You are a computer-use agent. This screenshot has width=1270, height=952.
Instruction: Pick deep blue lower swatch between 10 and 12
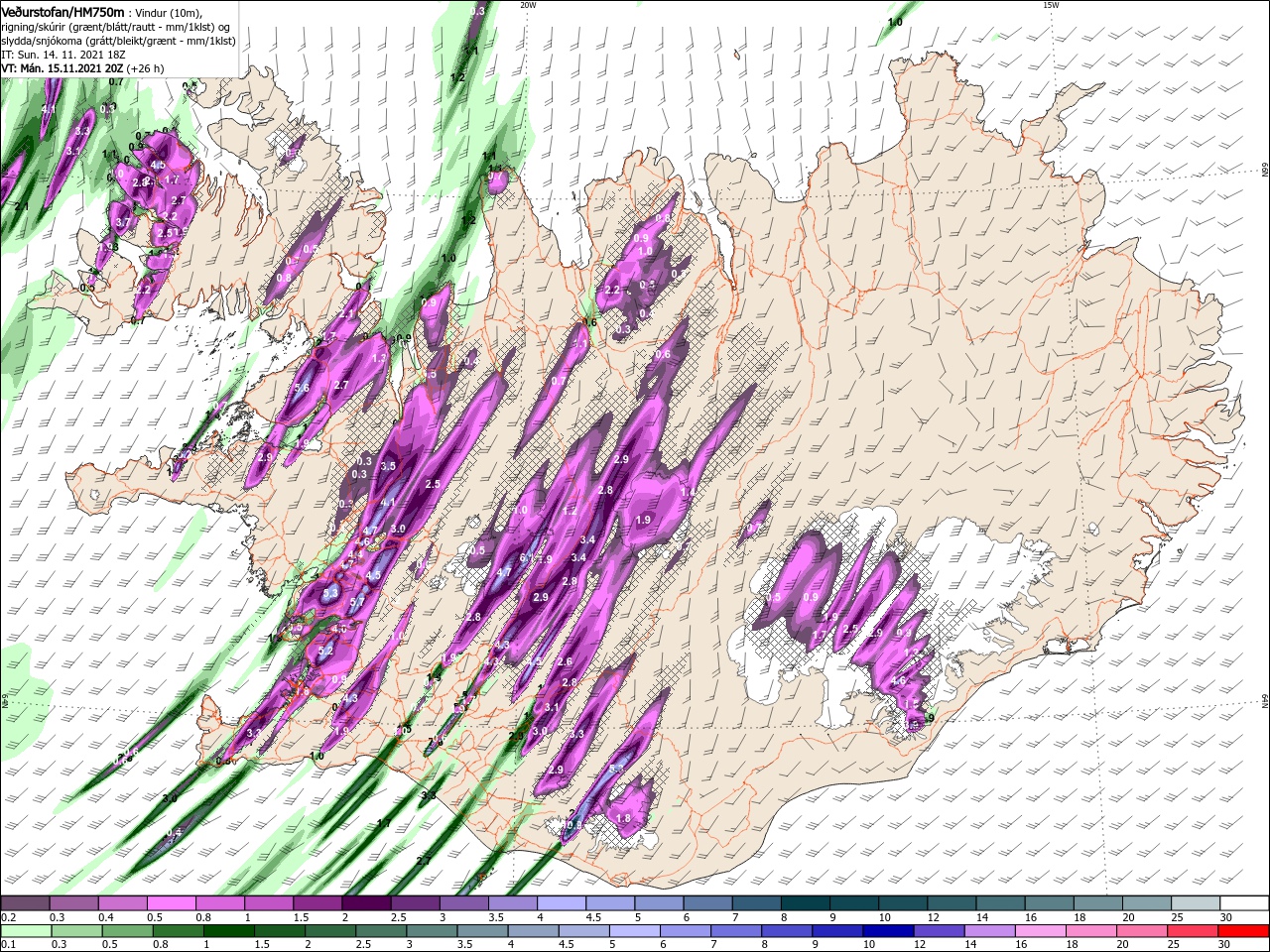click(x=887, y=931)
